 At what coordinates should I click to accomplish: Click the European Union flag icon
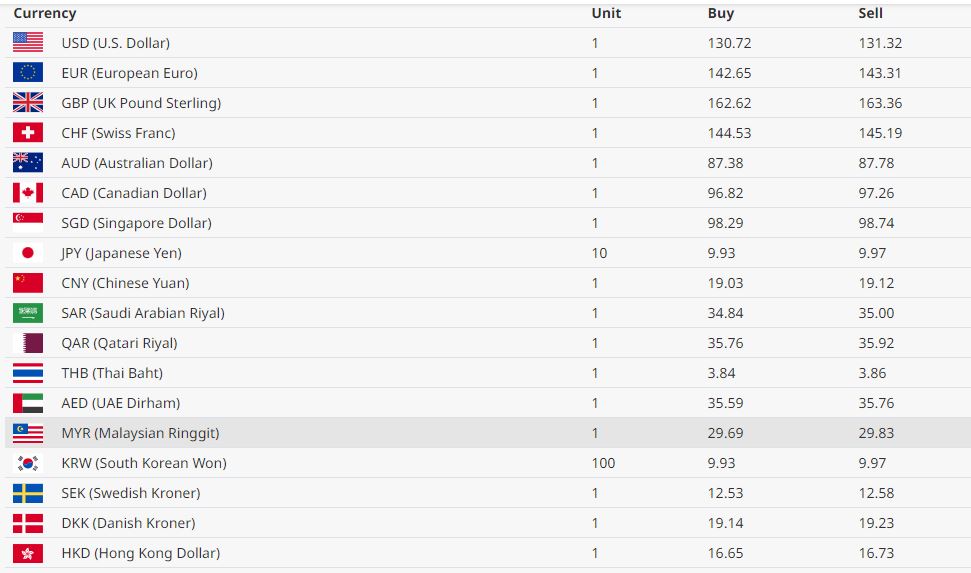coord(28,73)
